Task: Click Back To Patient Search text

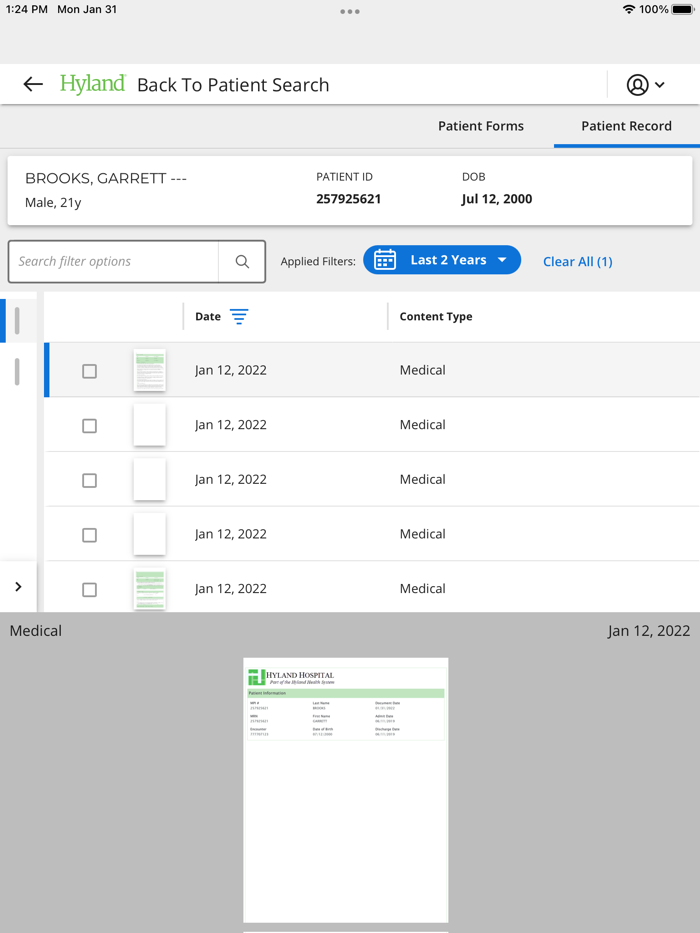Action: (x=233, y=85)
